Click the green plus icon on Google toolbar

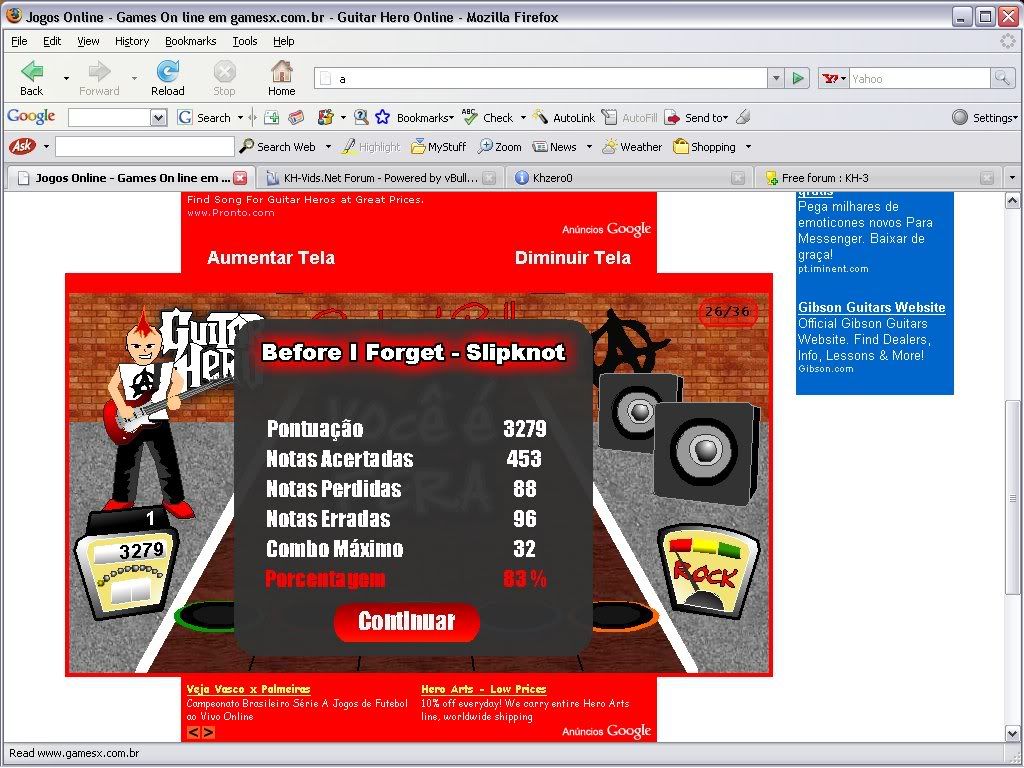click(x=272, y=118)
